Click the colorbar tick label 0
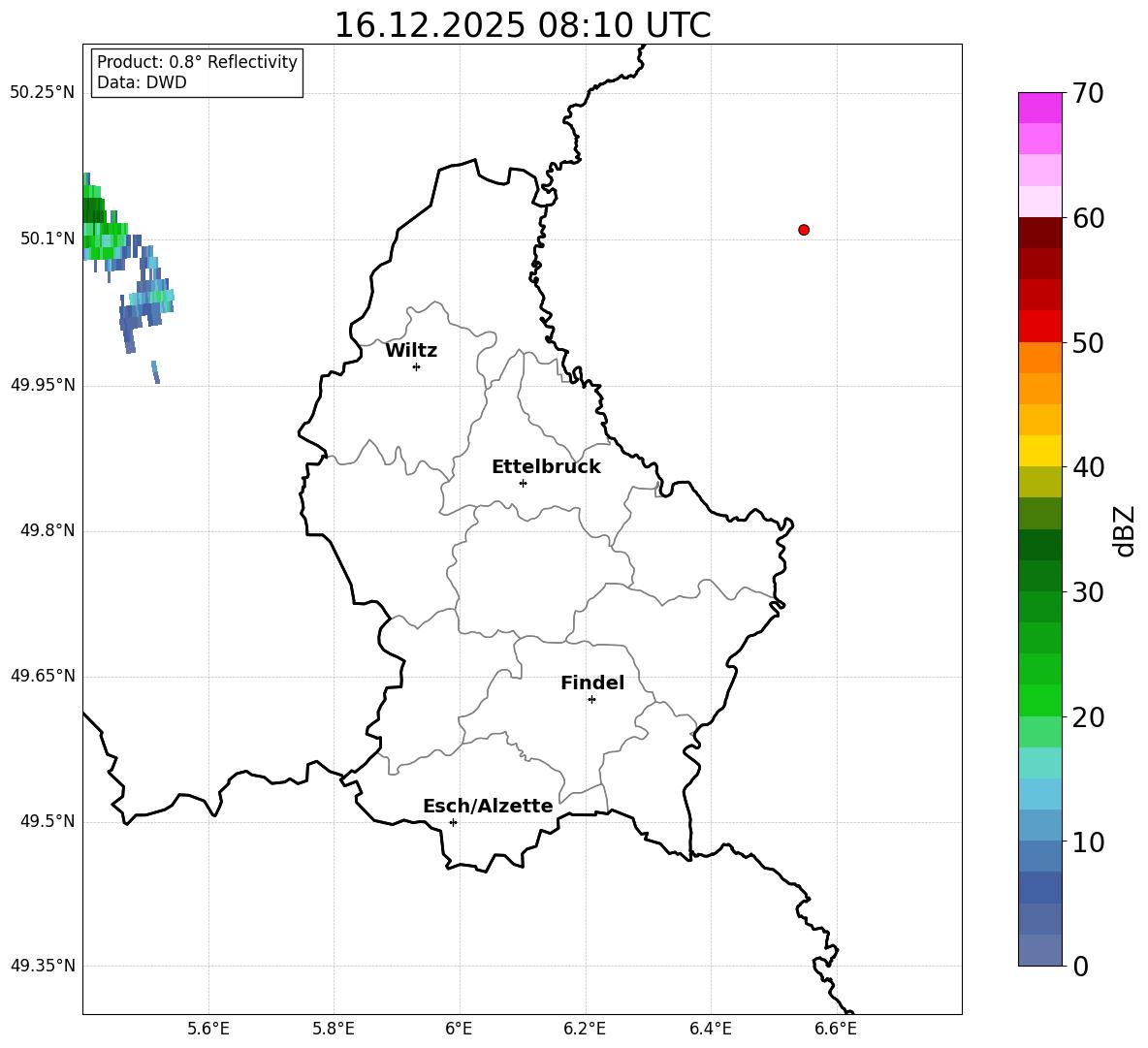The width and height of the screenshot is (1148, 1048). 1080,966
